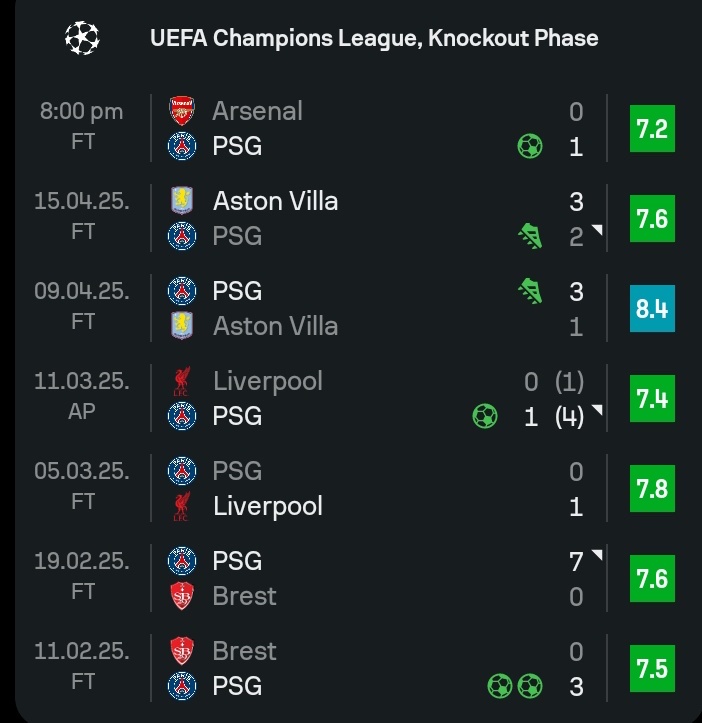The width and height of the screenshot is (702, 723).
Task: Open UEFA Champions League, Knockout Phase header
Action: [373, 39]
